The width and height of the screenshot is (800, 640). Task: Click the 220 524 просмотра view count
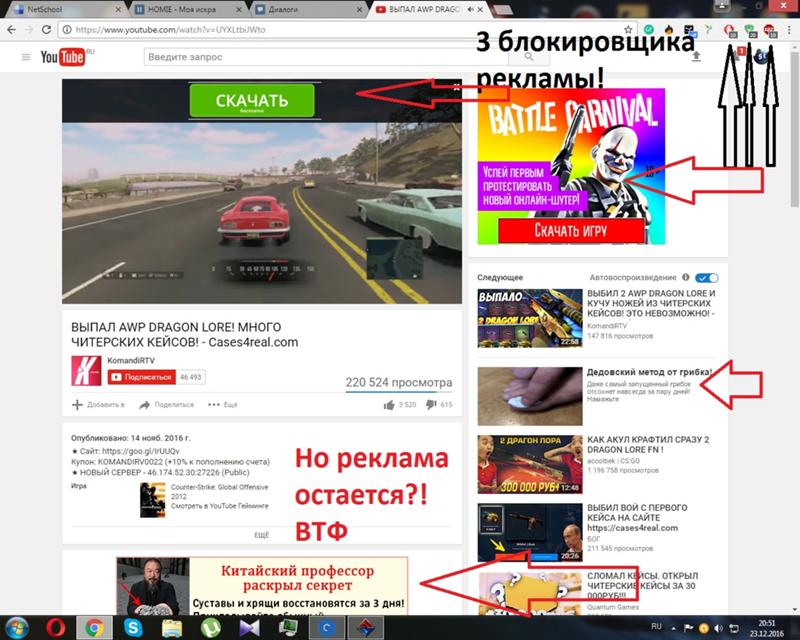point(398,382)
